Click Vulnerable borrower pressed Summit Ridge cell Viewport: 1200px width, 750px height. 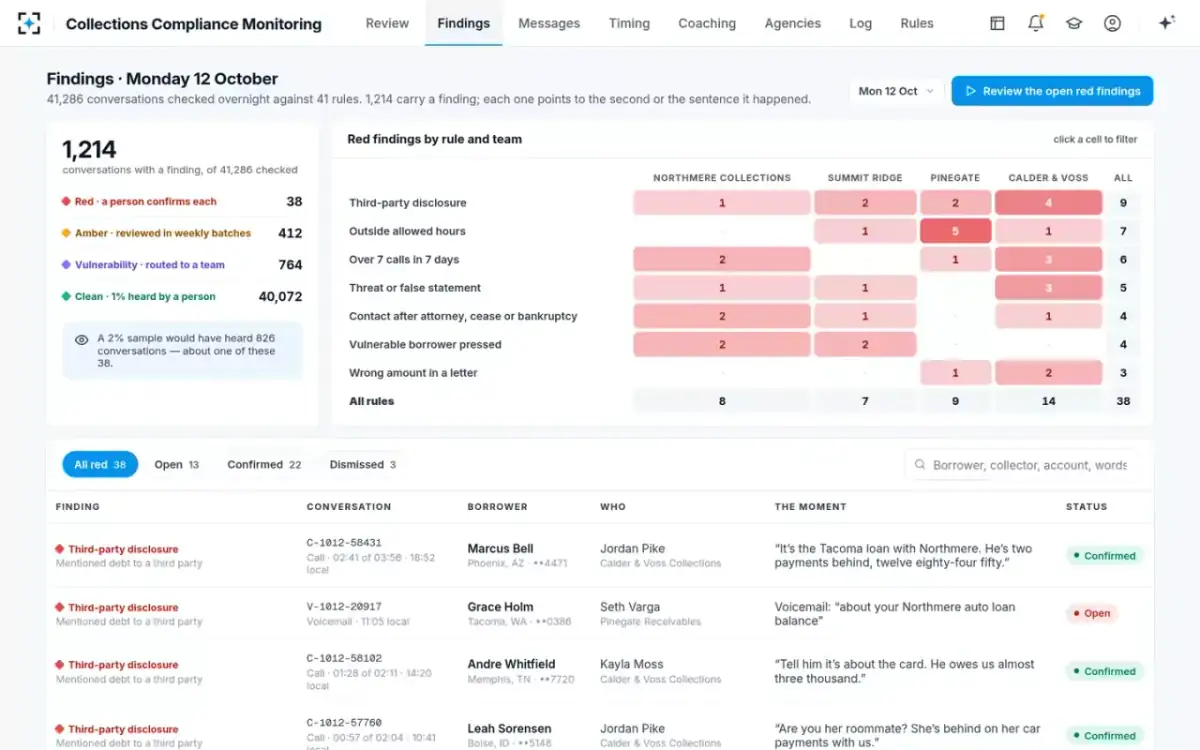(x=865, y=345)
